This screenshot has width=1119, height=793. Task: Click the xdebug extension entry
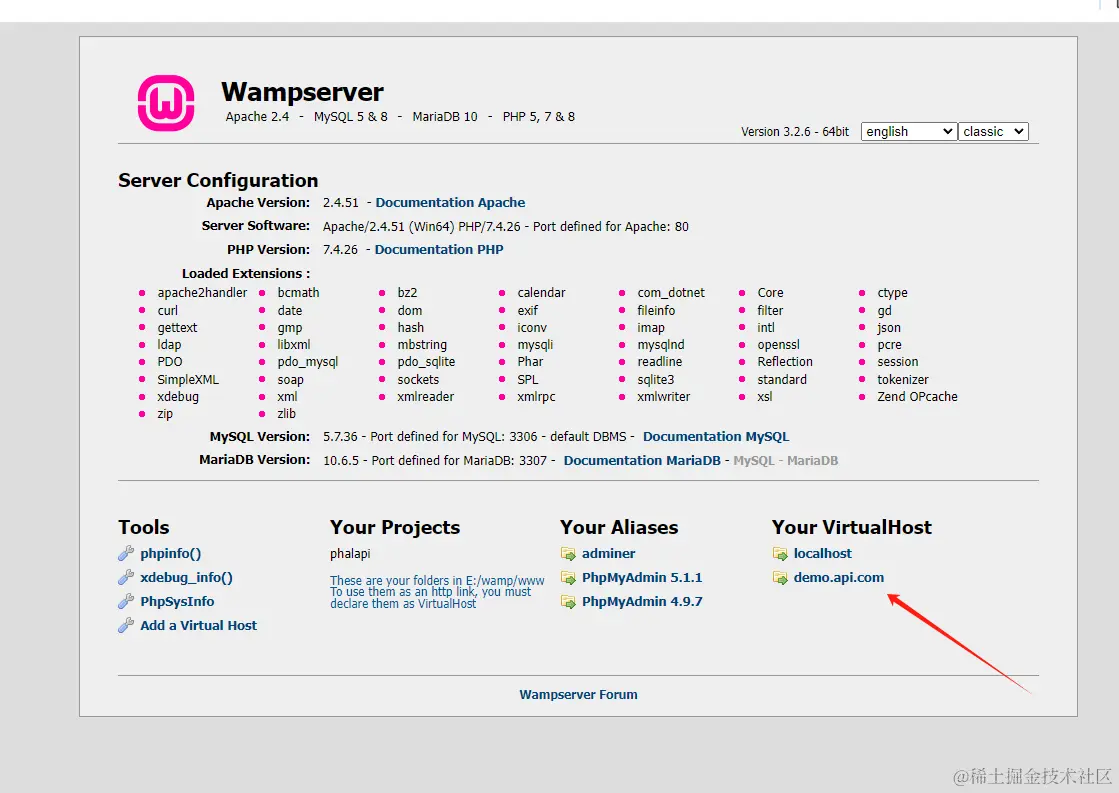[178, 397]
